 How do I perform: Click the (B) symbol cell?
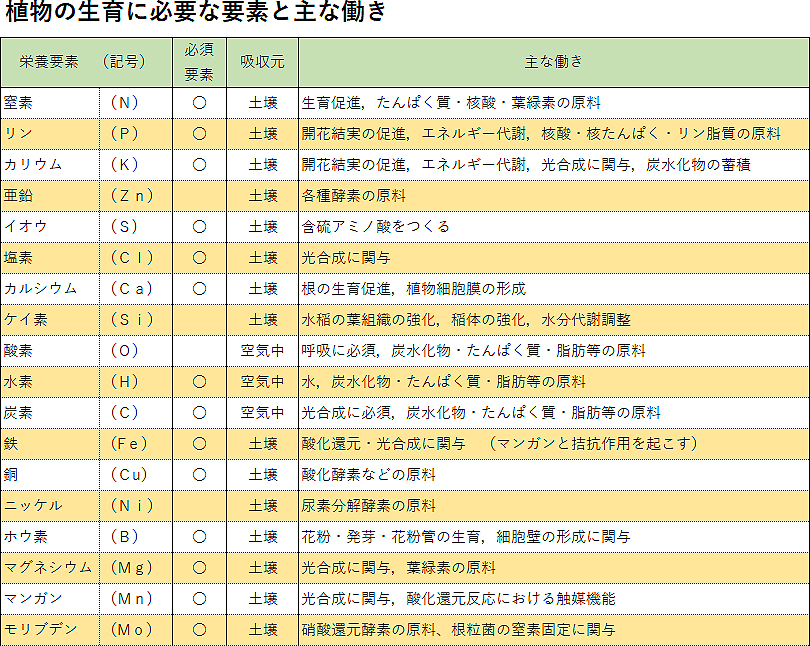pos(136,537)
